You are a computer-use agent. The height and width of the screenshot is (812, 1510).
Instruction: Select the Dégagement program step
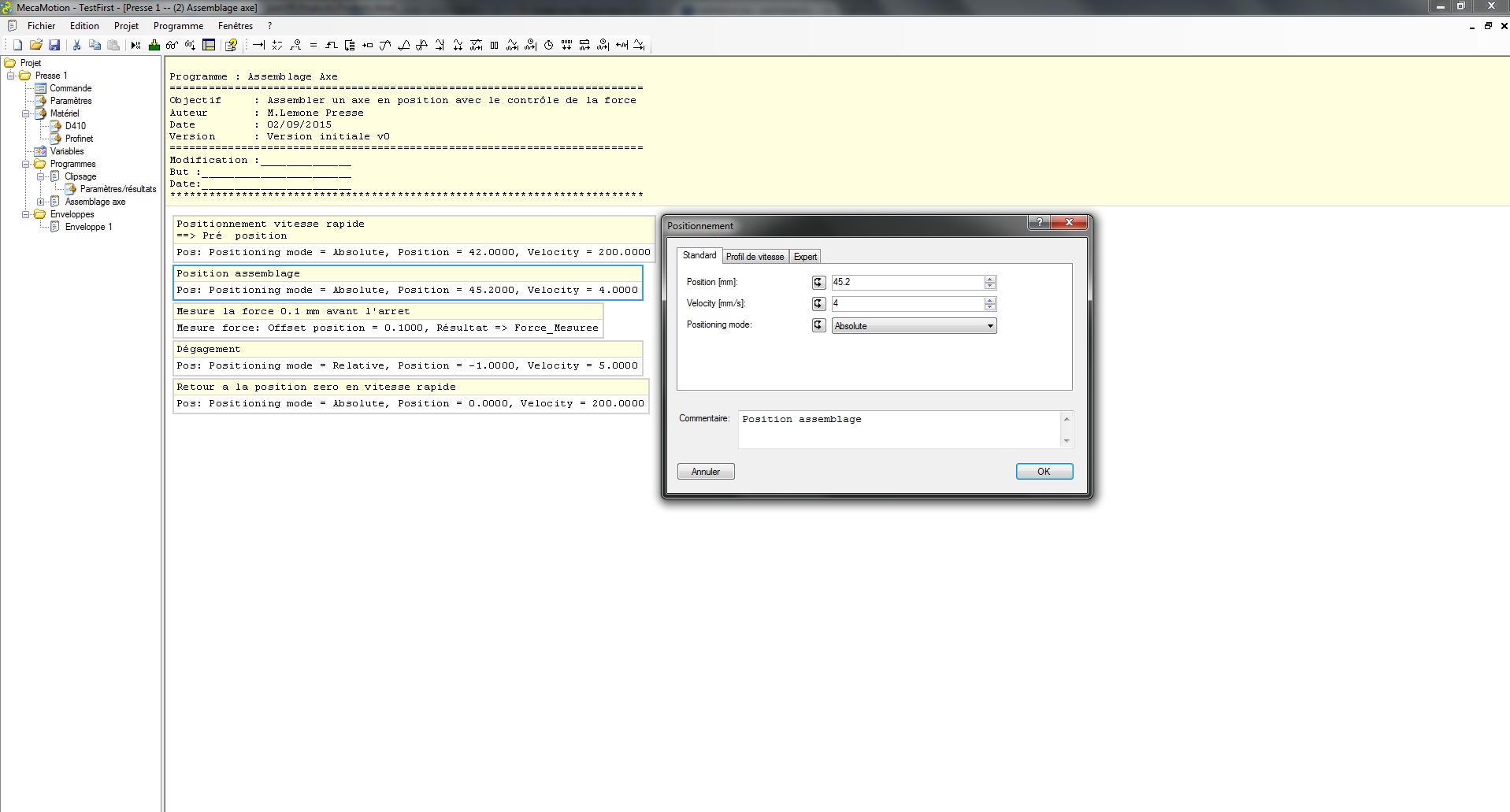click(408, 358)
